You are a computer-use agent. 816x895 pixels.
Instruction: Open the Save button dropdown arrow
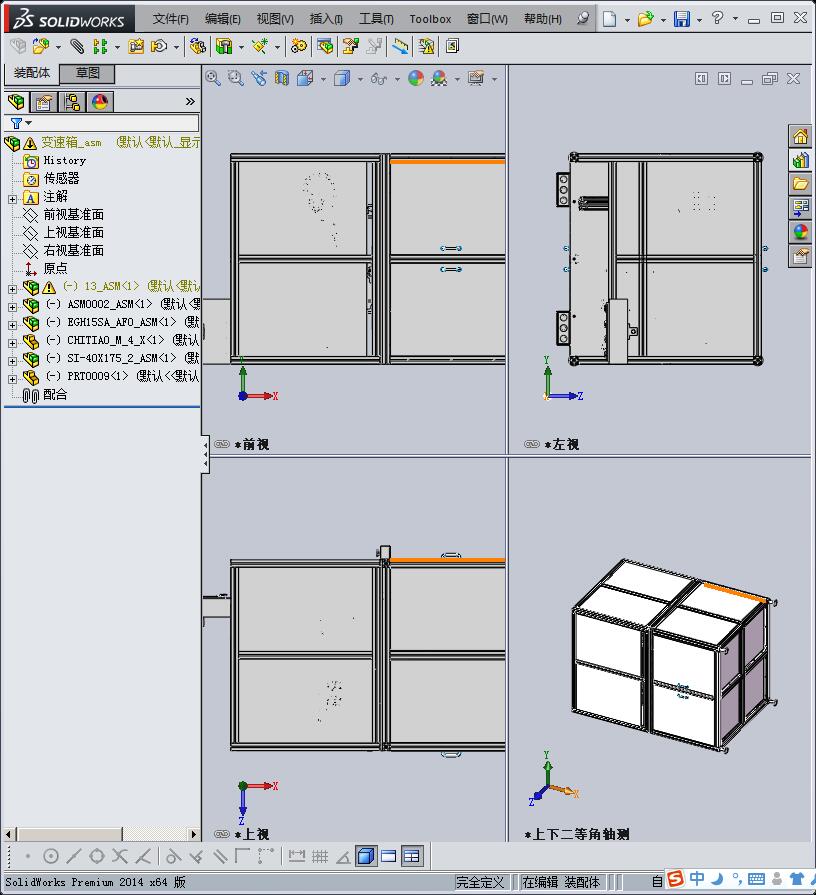pyautogui.click(x=699, y=20)
